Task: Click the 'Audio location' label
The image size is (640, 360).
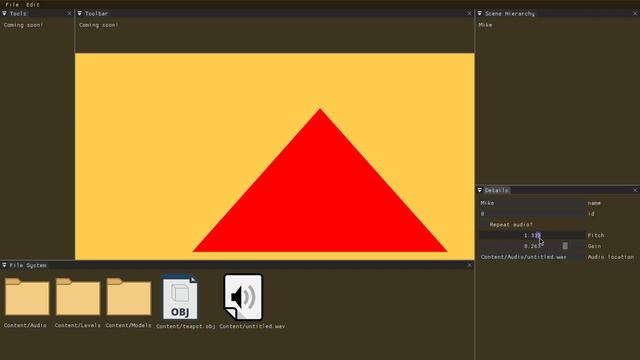Action: (x=611, y=257)
